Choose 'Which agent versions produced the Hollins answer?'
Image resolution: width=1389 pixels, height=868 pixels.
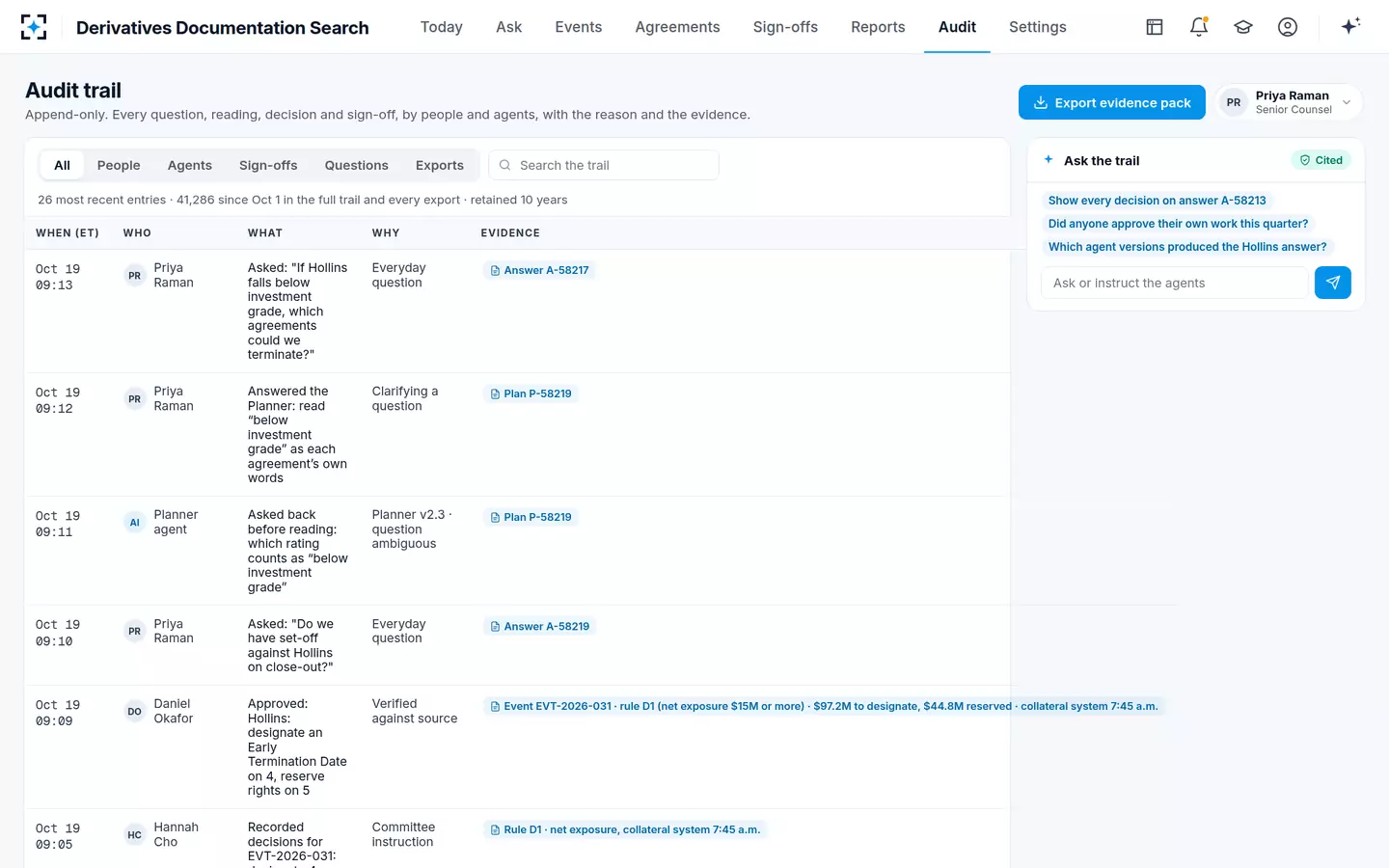click(x=1187, y=247)
